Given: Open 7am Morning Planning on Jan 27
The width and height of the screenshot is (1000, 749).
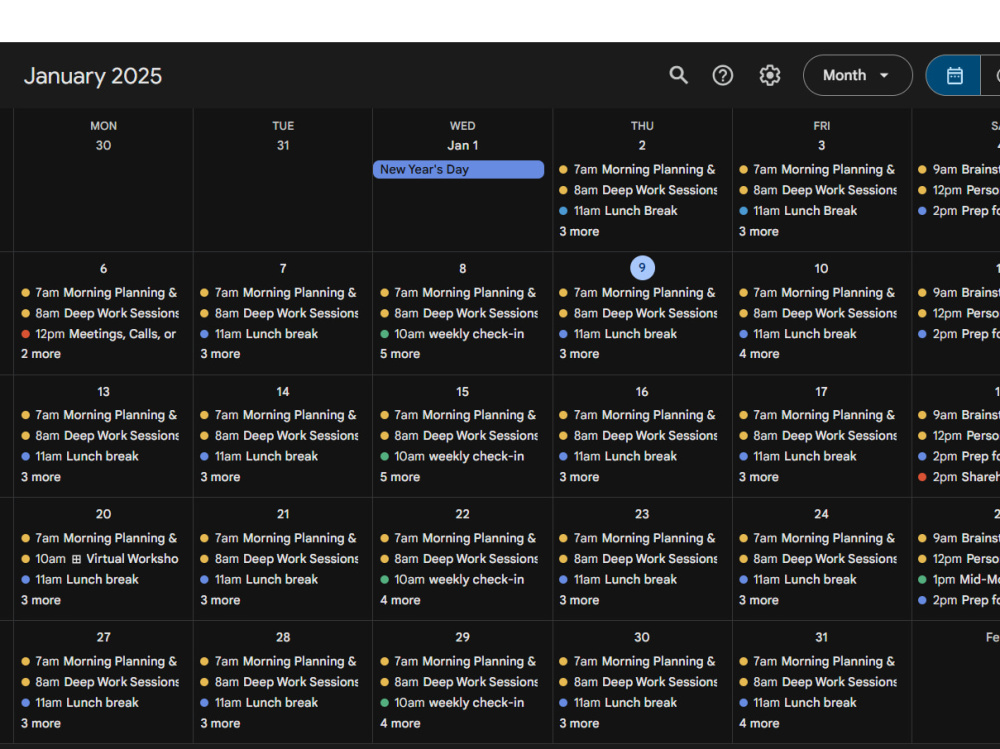Looking at the screenshot, I should coord(99,662).
